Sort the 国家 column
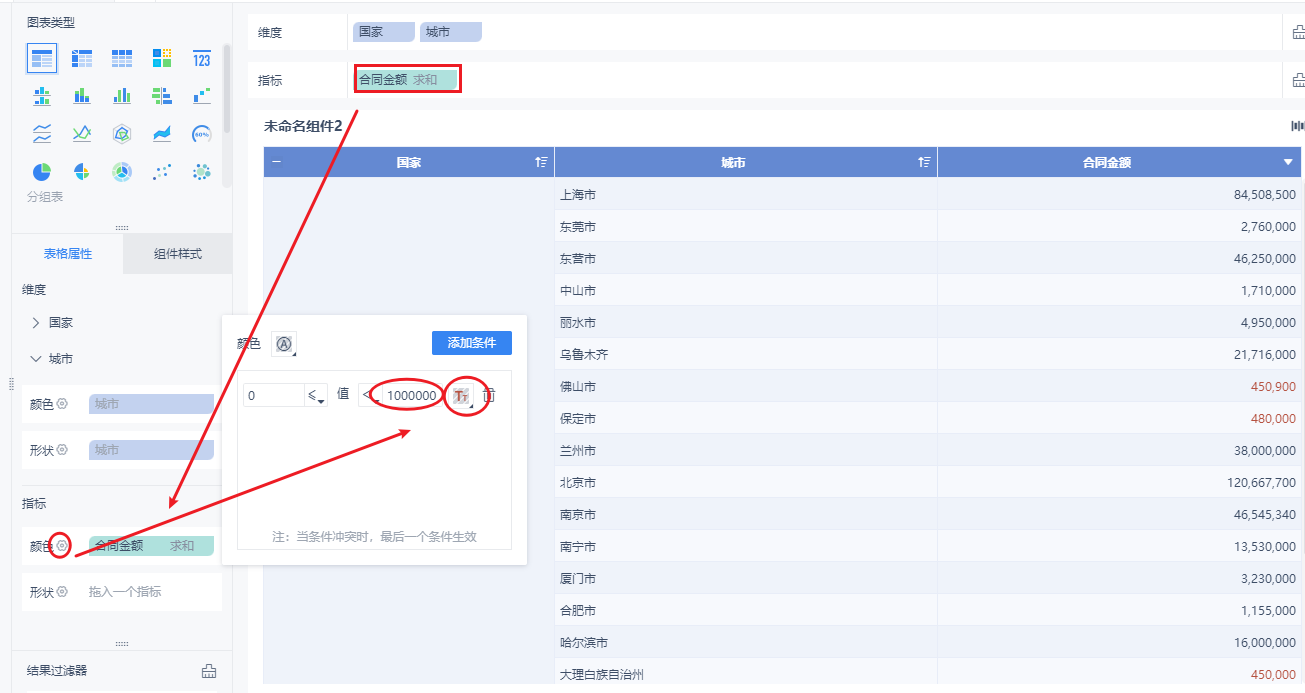 pos(541,162)
